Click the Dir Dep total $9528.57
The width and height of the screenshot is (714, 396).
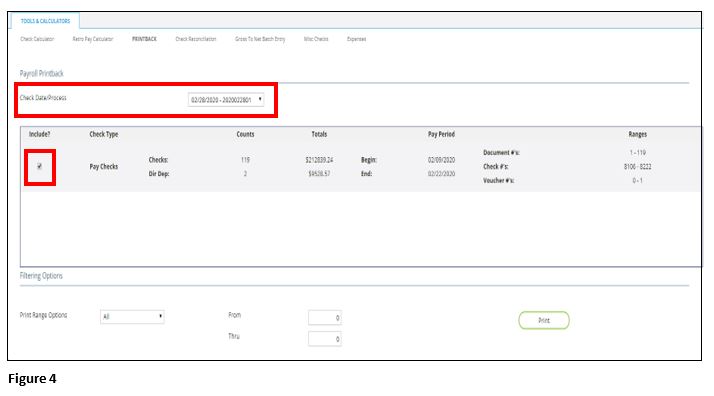click(x=319, y=174)
